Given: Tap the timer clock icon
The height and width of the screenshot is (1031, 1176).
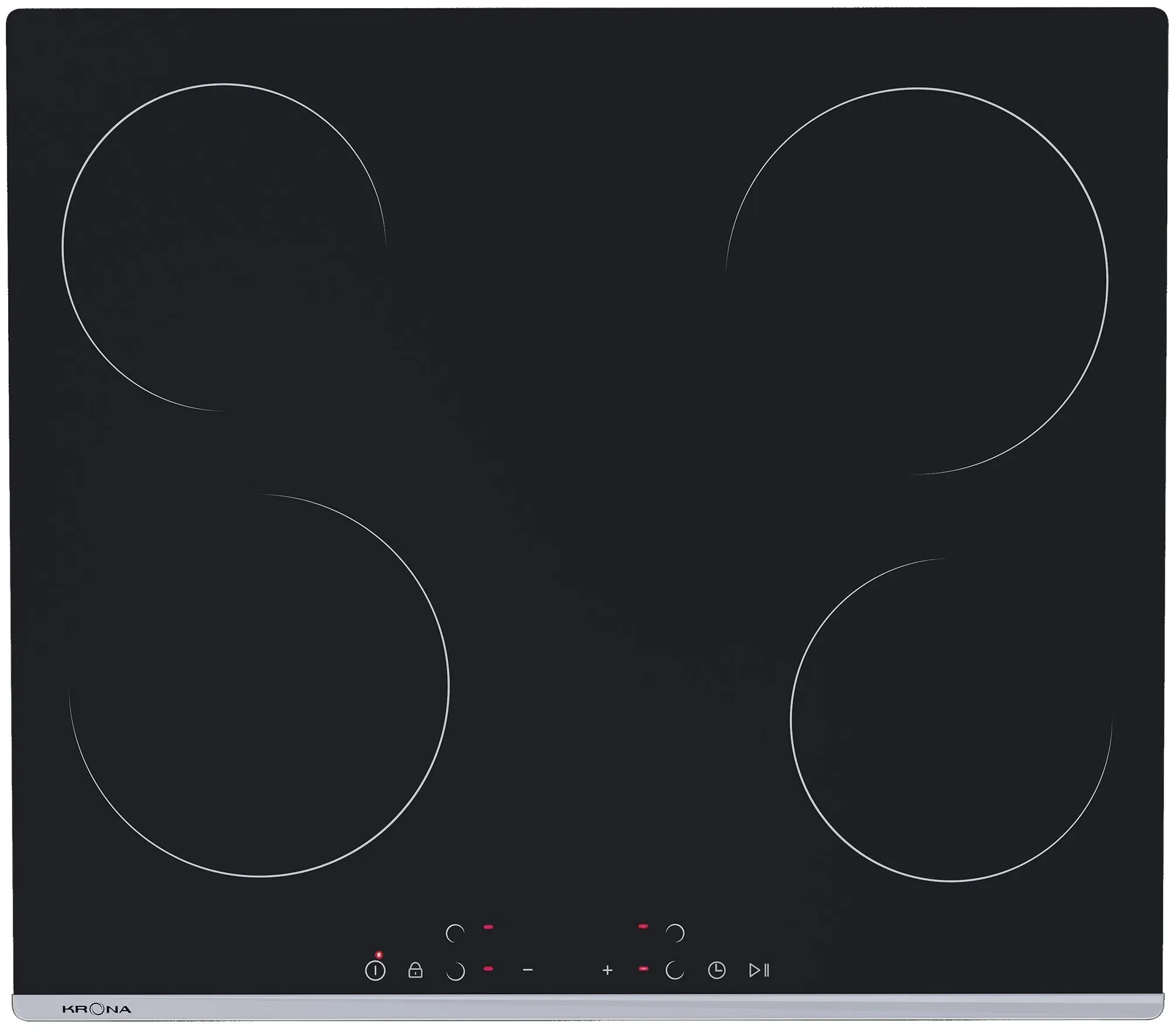Looking at the screenshot, I should tap(717, 971).
